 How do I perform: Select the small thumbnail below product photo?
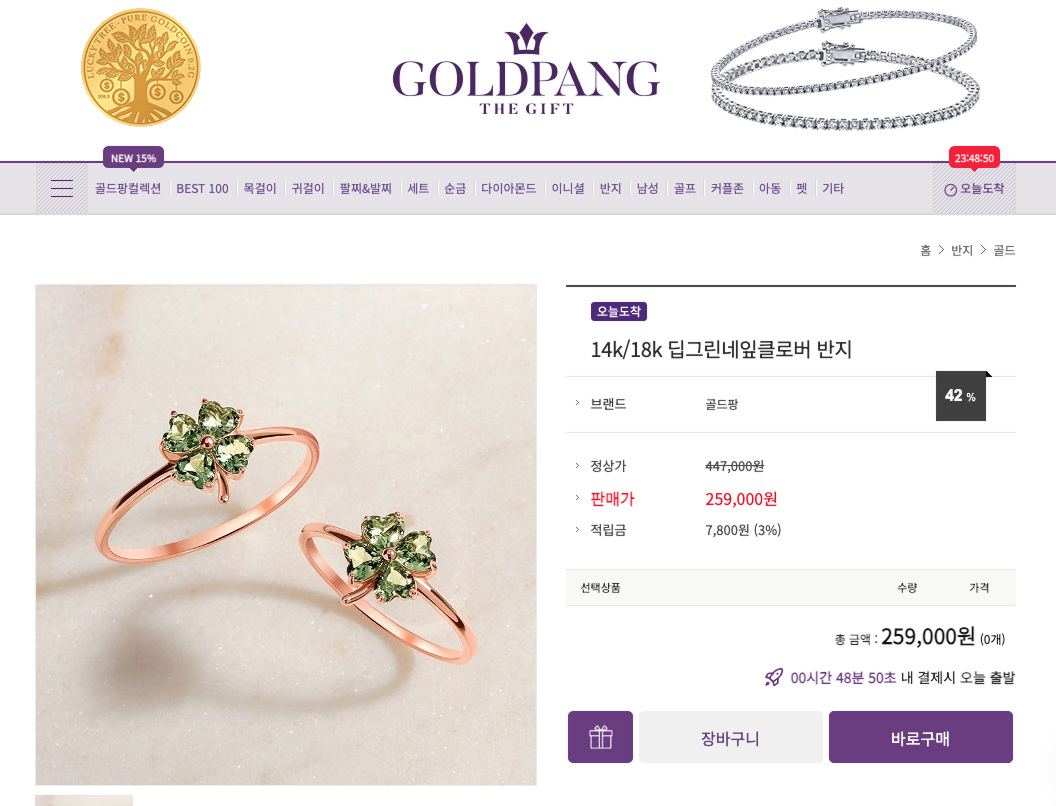(84, 801)
